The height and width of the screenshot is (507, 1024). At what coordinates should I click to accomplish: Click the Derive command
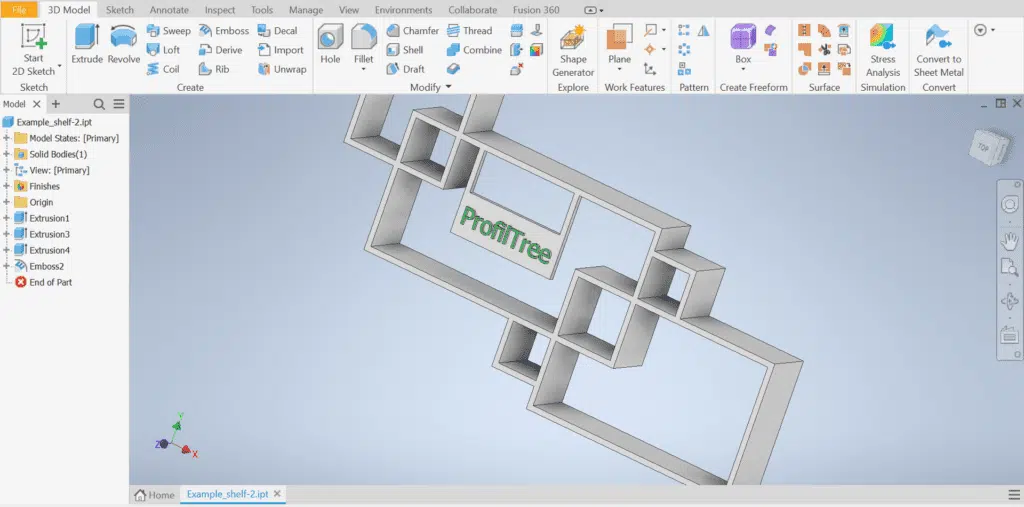coord(221,50)
